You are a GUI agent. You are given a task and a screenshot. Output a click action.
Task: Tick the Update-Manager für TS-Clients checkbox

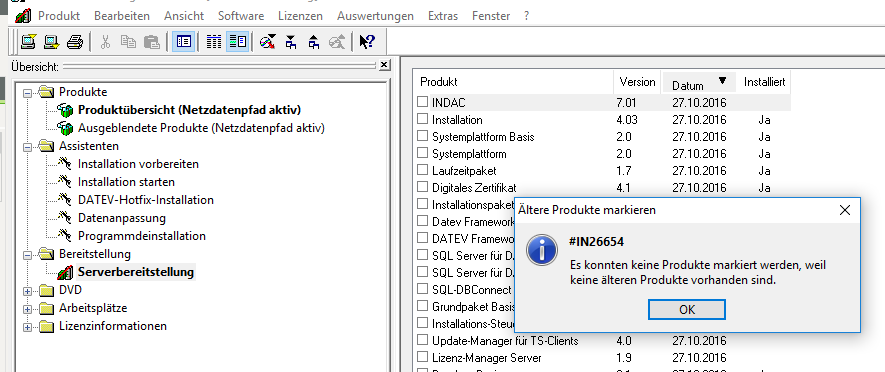423,340
